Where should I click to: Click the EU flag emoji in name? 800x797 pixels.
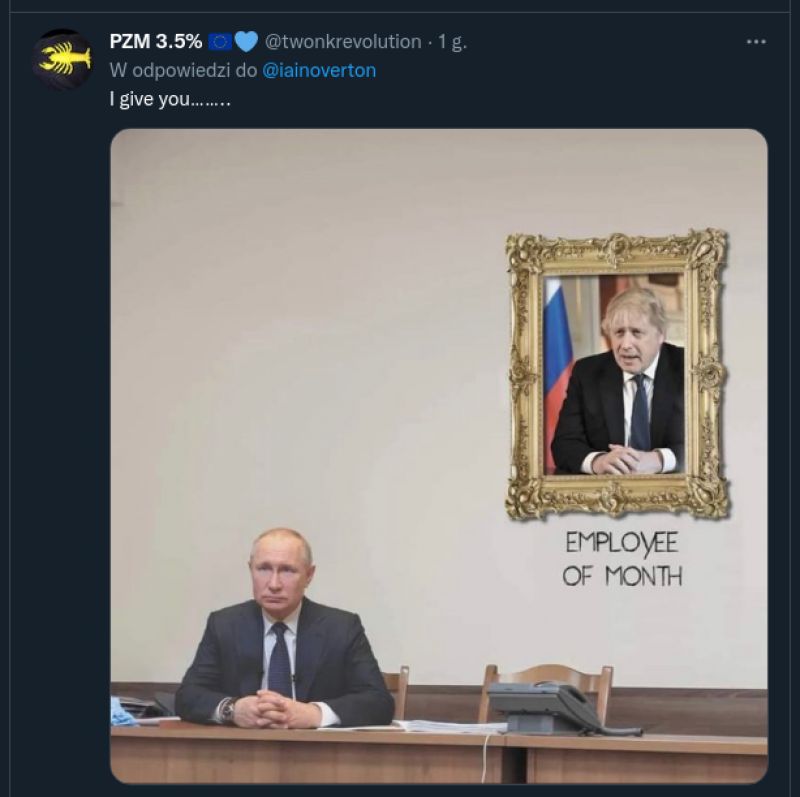click(x=220, y=42)
